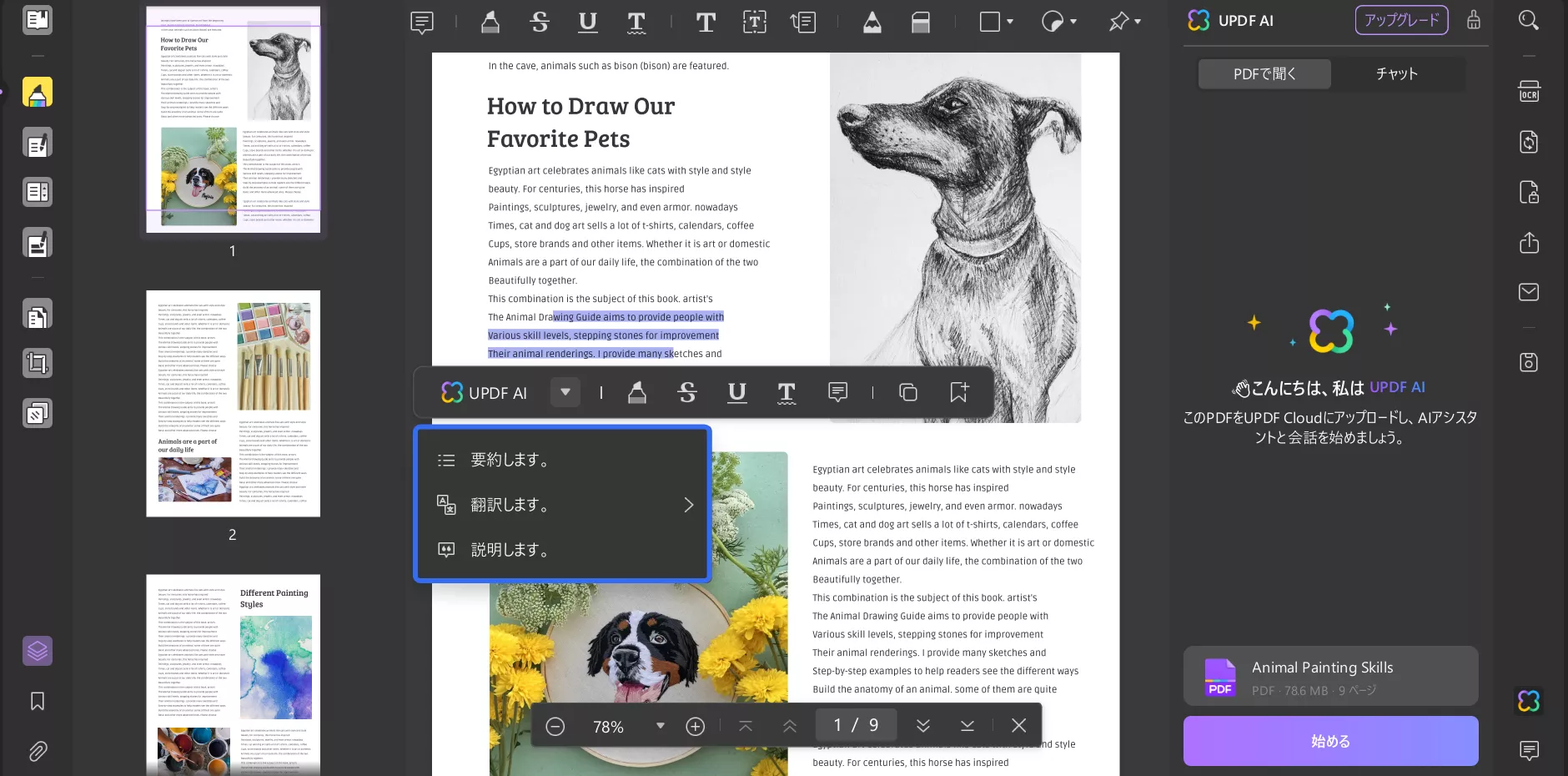Open the attachments paperclip icon
Image resolution: width=1568 pixels, height=776 pixels.
pyautogui.click(x=38, y=752)
